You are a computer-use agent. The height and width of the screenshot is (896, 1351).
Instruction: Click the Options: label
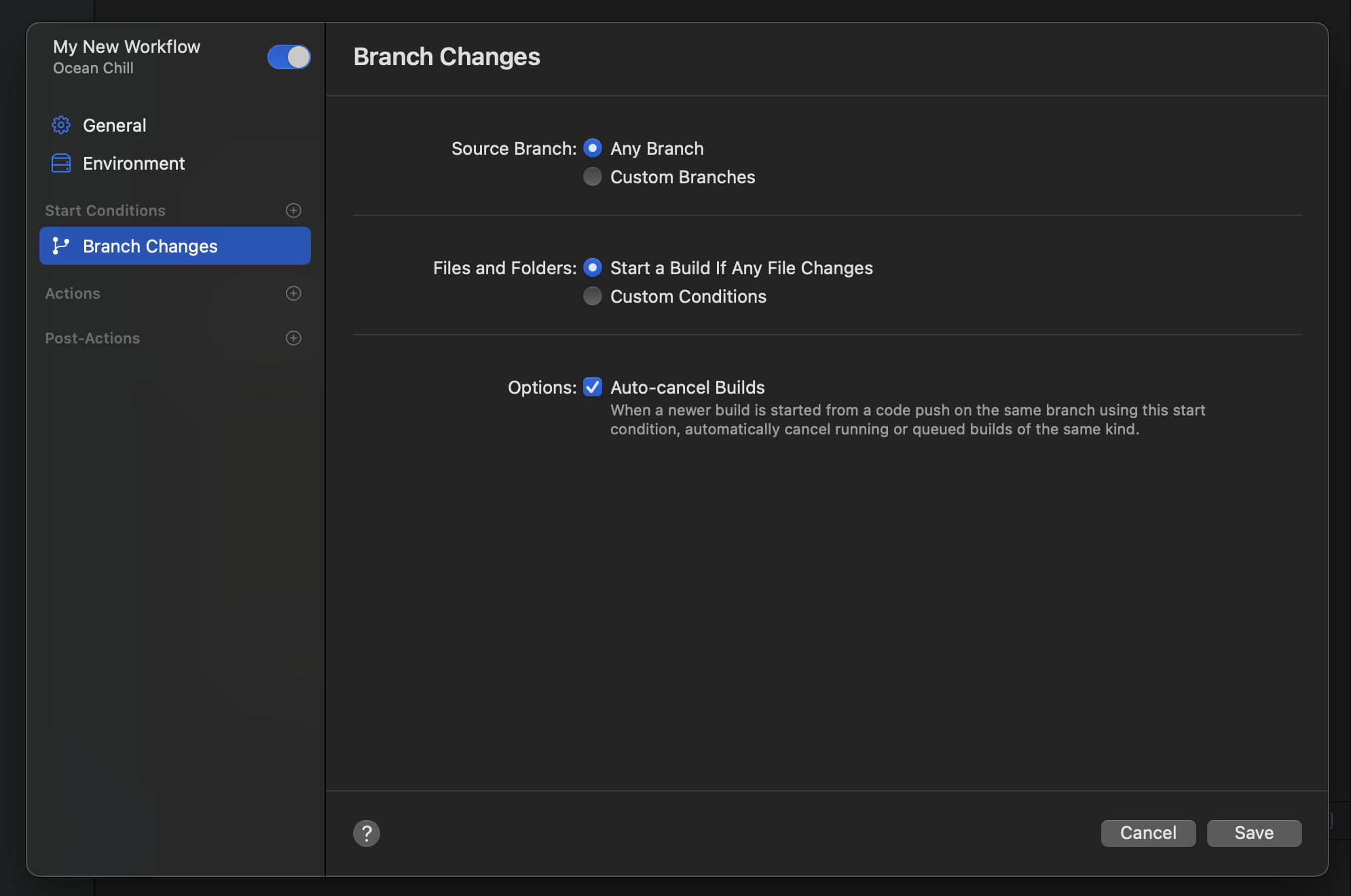click(x=542, y=387)
